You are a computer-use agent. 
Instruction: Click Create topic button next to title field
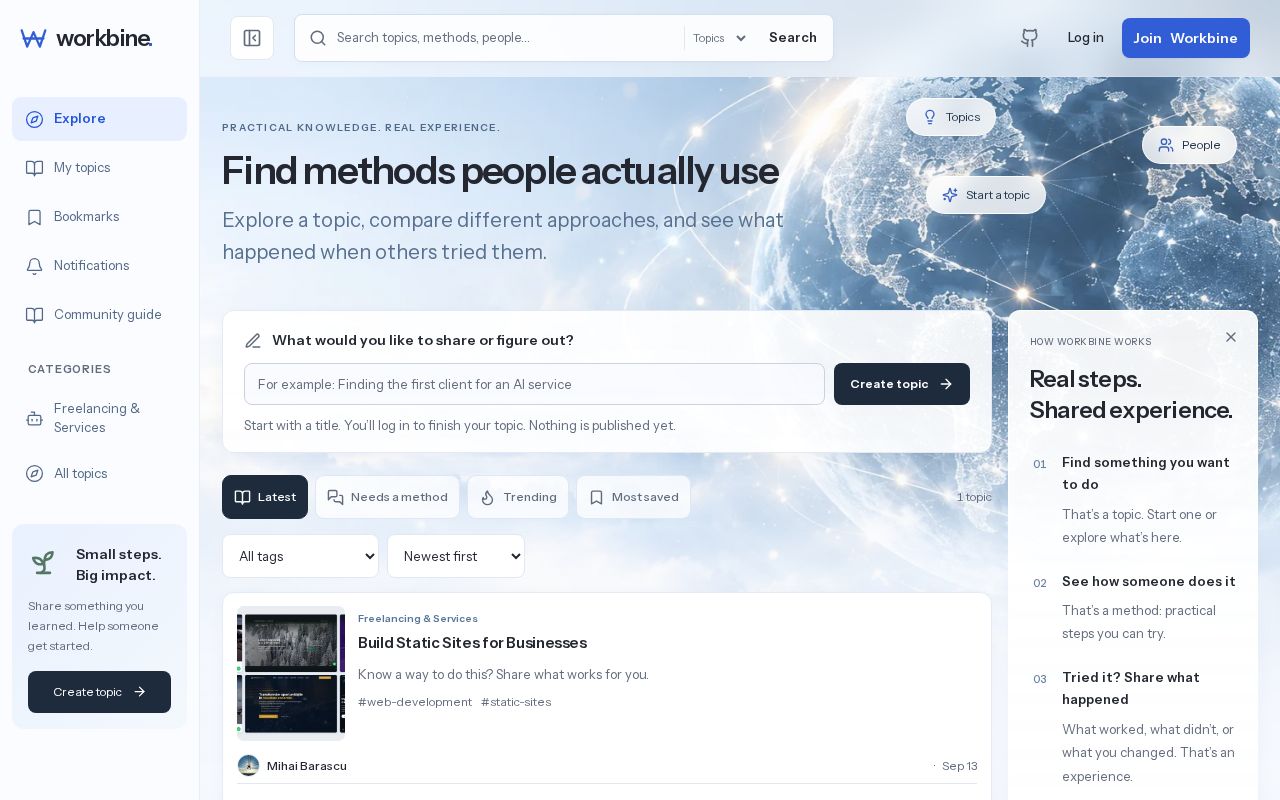tap(902, 384)
